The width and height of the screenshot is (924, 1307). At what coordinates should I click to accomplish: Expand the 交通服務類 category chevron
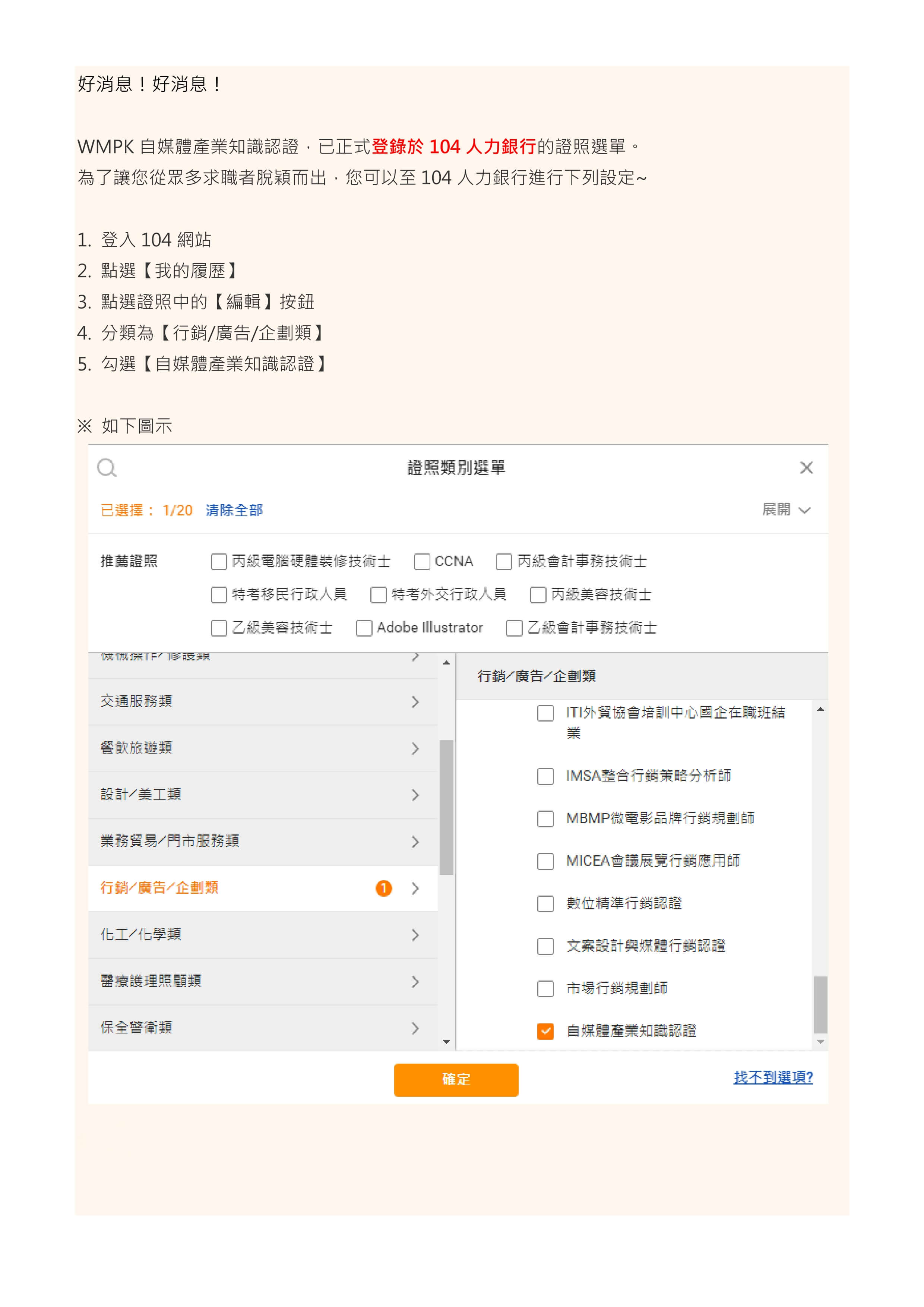coord(415,702)
